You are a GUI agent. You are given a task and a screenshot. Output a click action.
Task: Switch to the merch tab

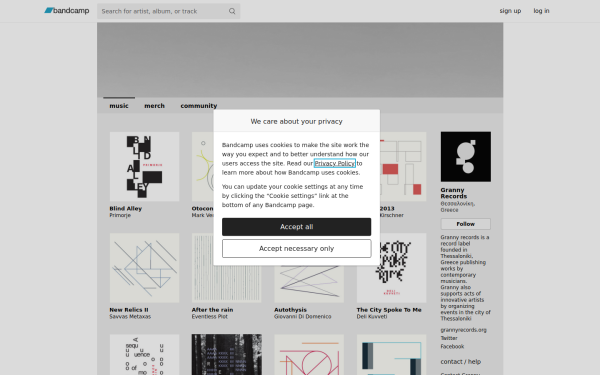click(x=155, y=106)
